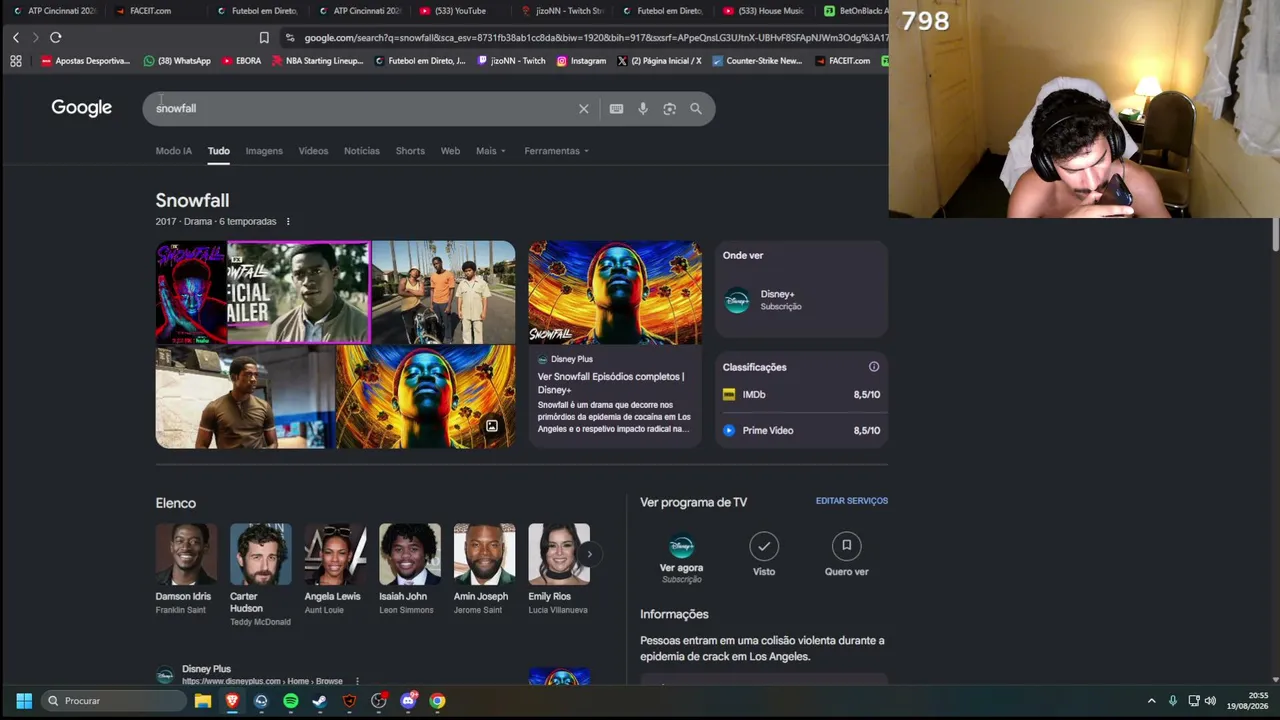Viewport: 1280px width, 720px height.
Task: Open Discord from the taskbar
Action: click(x=408, y=701)
